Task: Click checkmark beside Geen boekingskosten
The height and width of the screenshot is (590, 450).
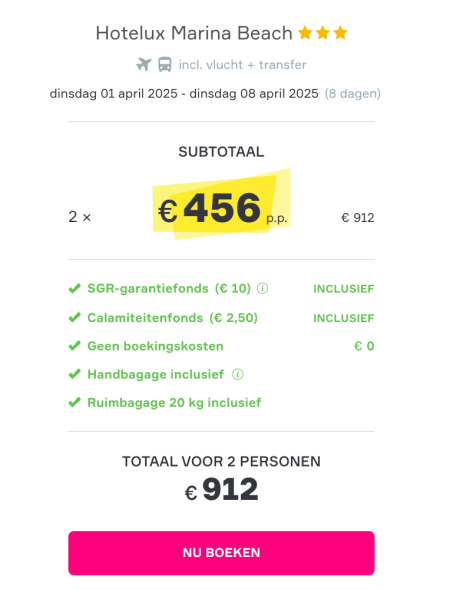Action: [x=74, y=346]
